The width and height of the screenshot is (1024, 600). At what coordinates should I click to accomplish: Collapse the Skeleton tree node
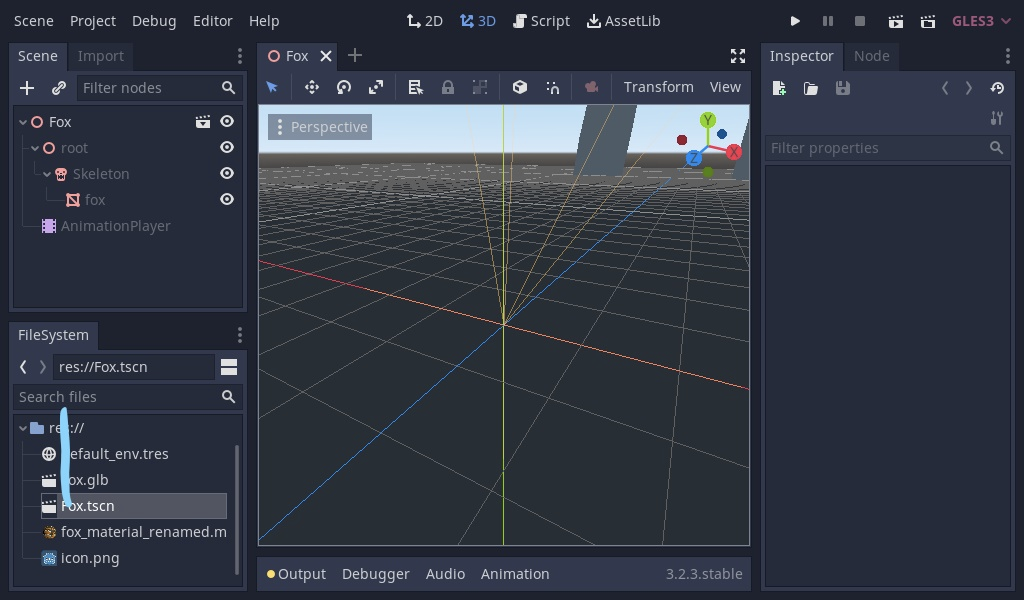47,174
